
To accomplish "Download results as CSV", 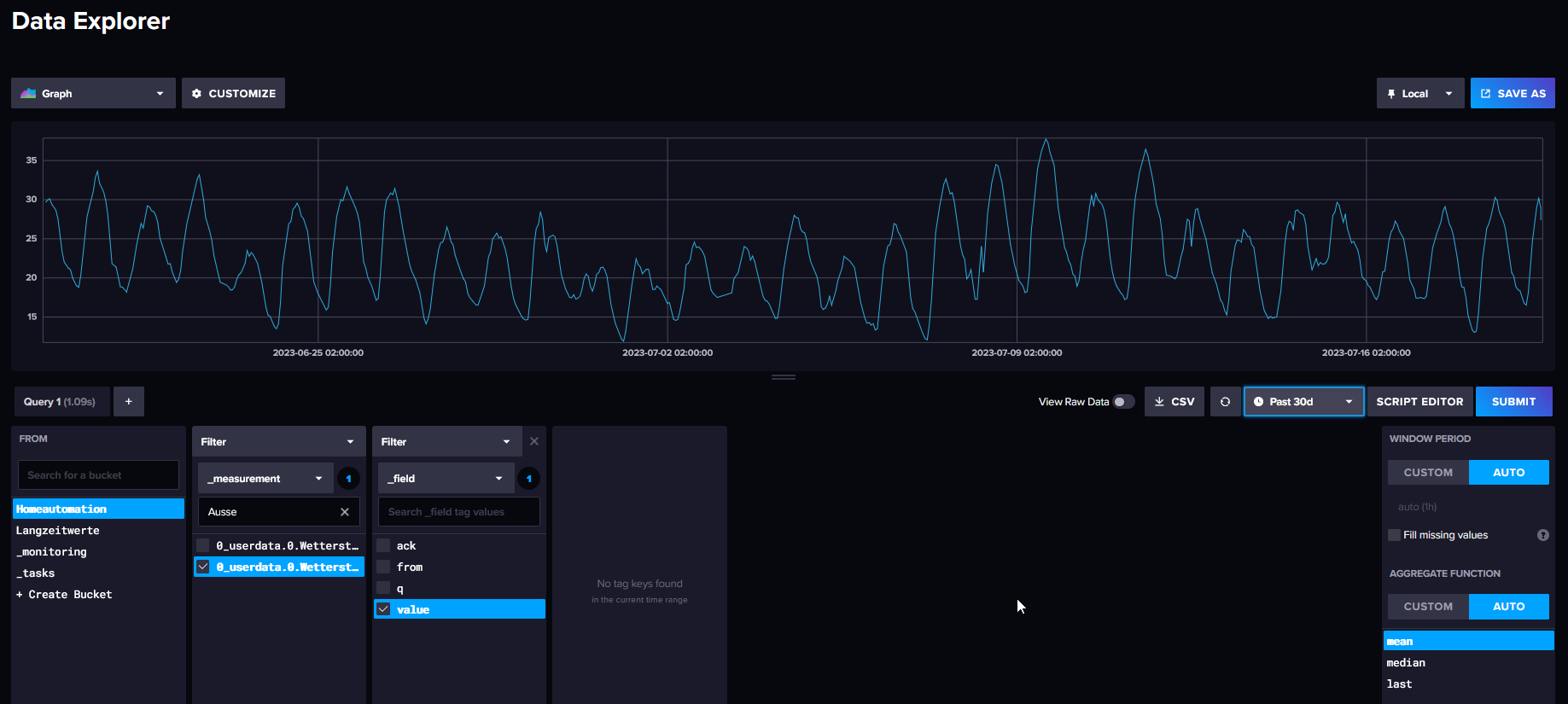I will coord(1175,402).
